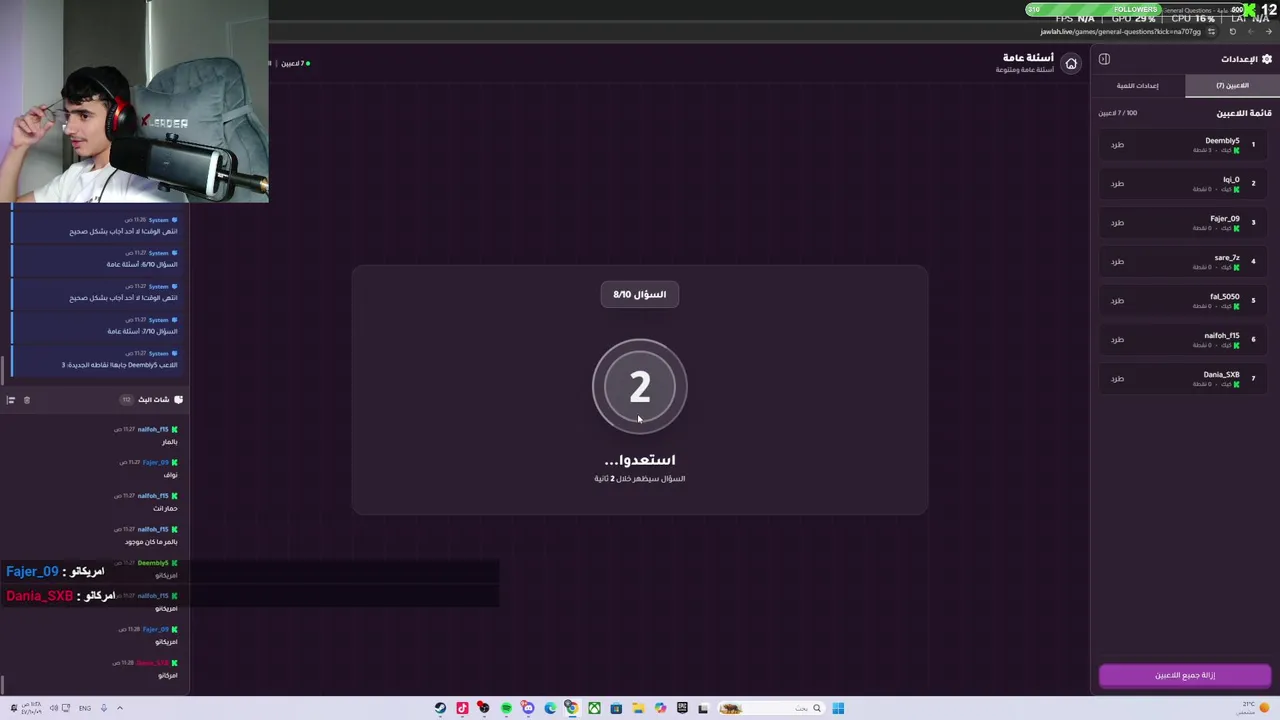Open Google Chrome from the taskbar

click(x=571, y=708)
